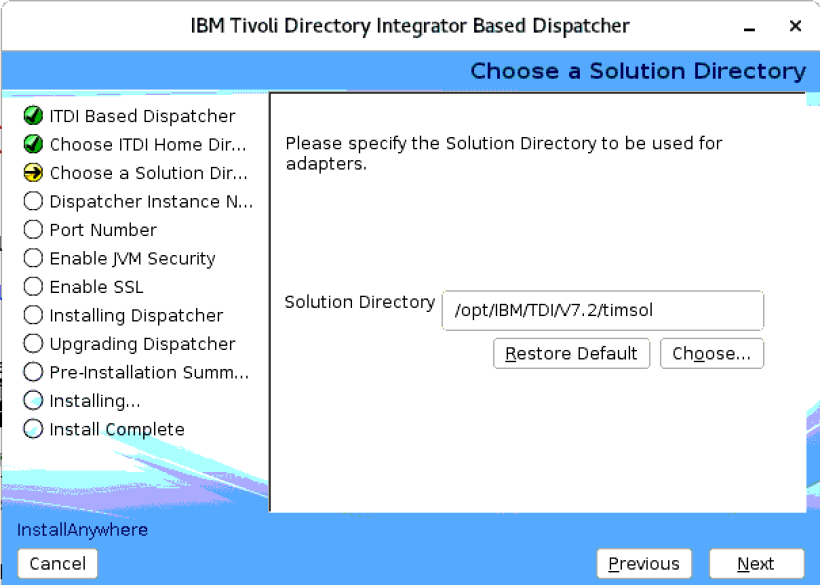Click the 'Solution Directory' field label
Image resolution: width=820 pixels, height=585 pixels.
tap(360, 302)
